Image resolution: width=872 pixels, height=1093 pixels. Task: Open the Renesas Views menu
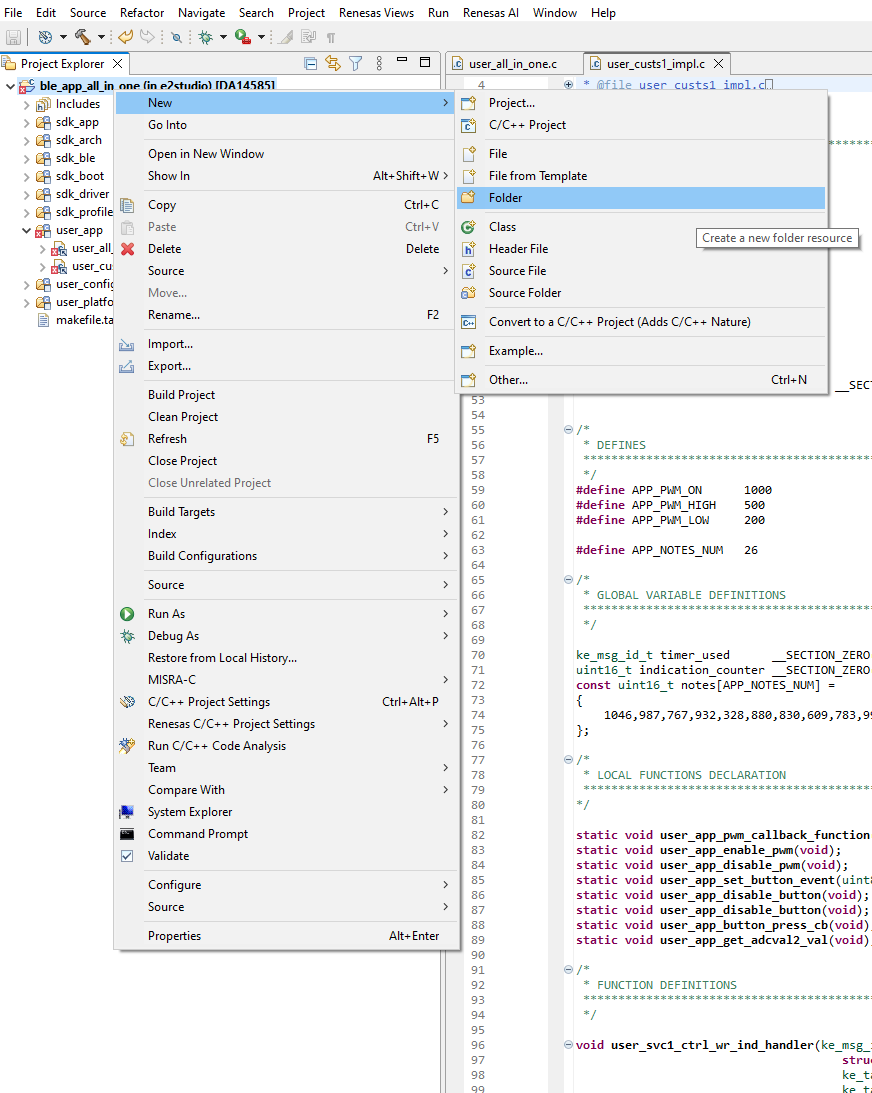pos(376,13)
